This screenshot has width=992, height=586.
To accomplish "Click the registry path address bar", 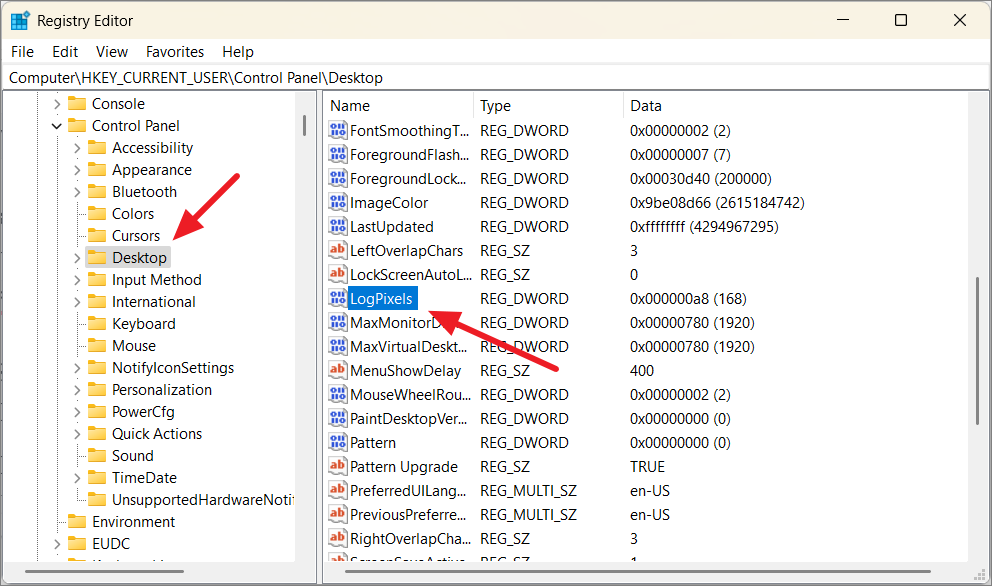I will point(496,78).
